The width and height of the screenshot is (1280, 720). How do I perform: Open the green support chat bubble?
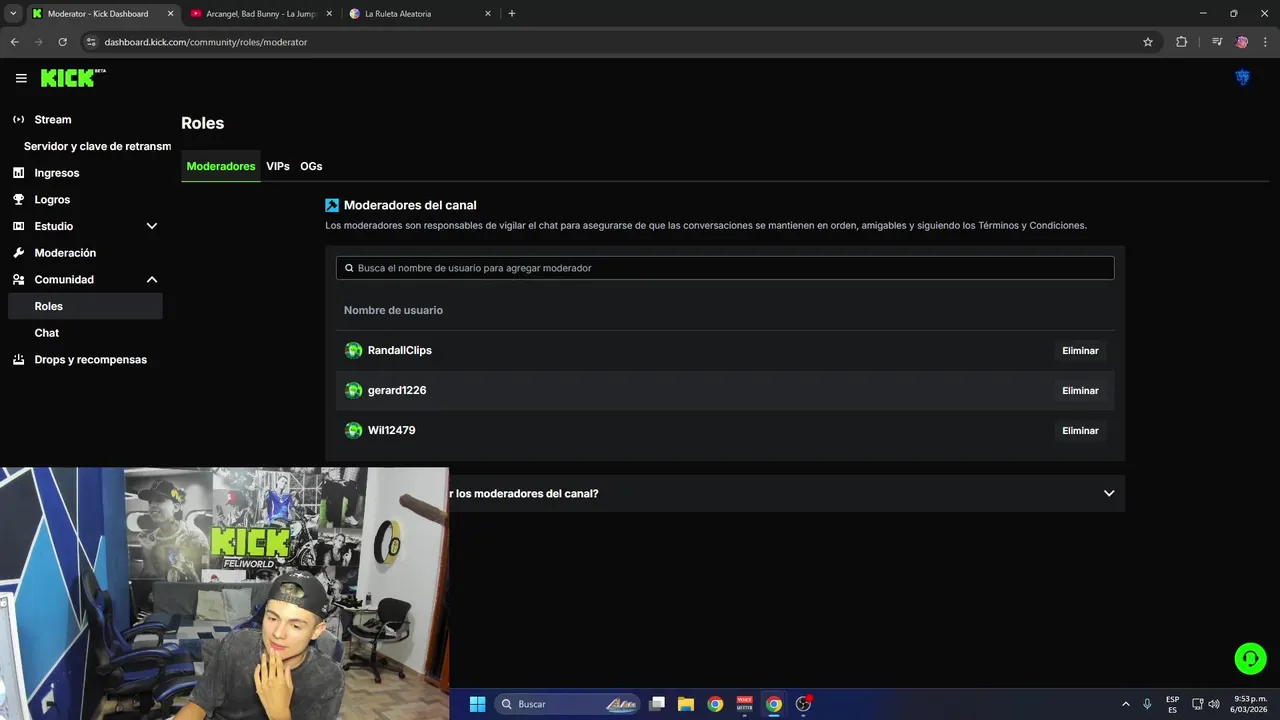pyautogui.click(x=1250, y=658)
